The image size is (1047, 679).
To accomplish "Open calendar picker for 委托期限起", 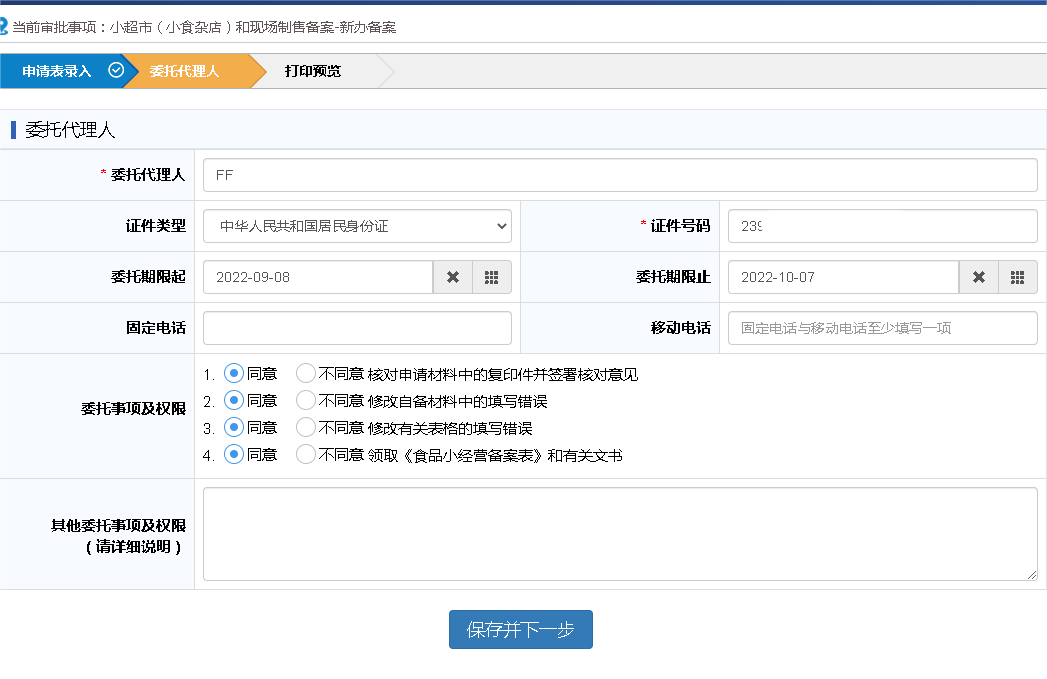I will click(x=491, y=277).
